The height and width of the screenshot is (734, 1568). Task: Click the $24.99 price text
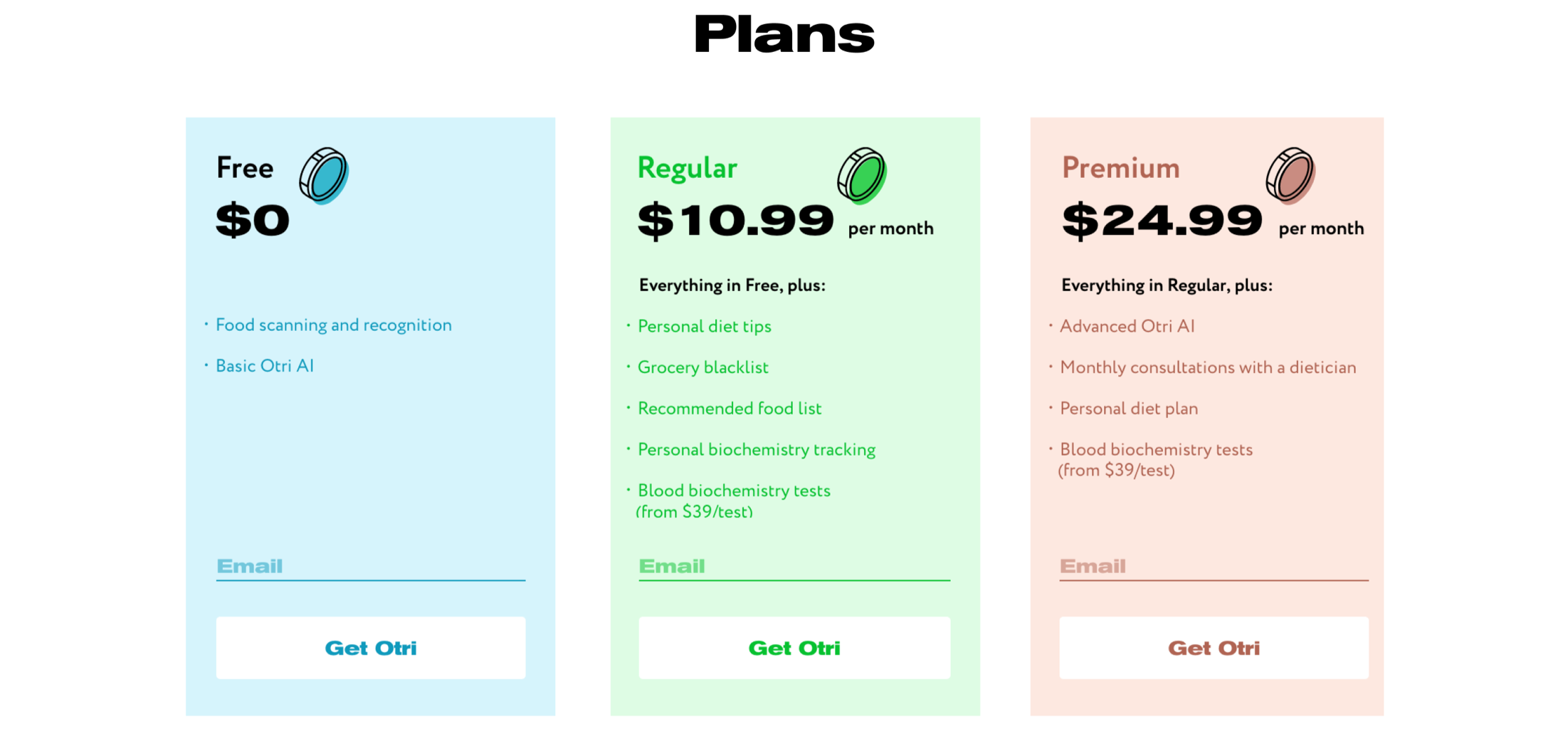point(1162,220)
